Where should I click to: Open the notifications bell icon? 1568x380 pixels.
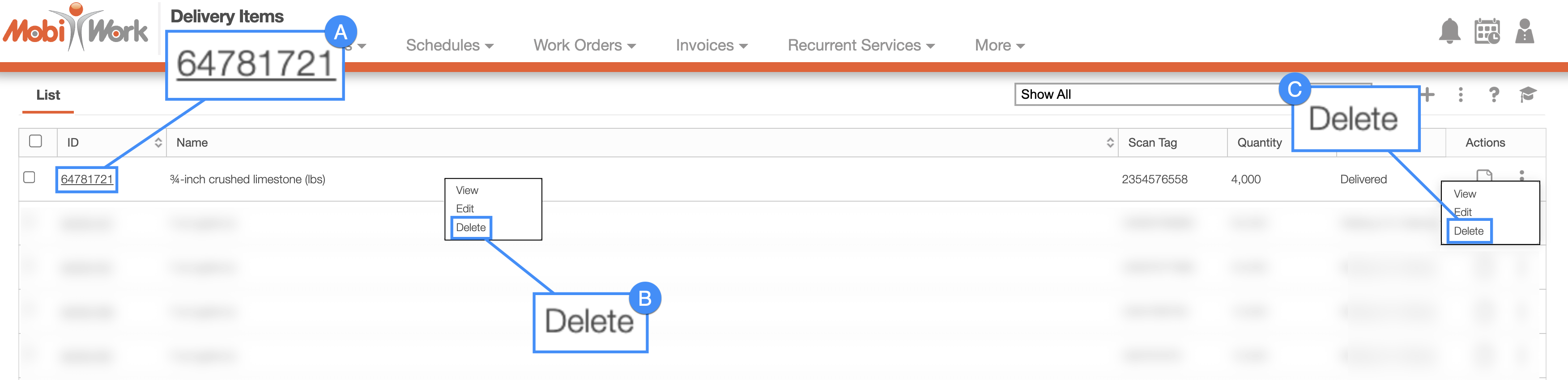(1449, 31)
